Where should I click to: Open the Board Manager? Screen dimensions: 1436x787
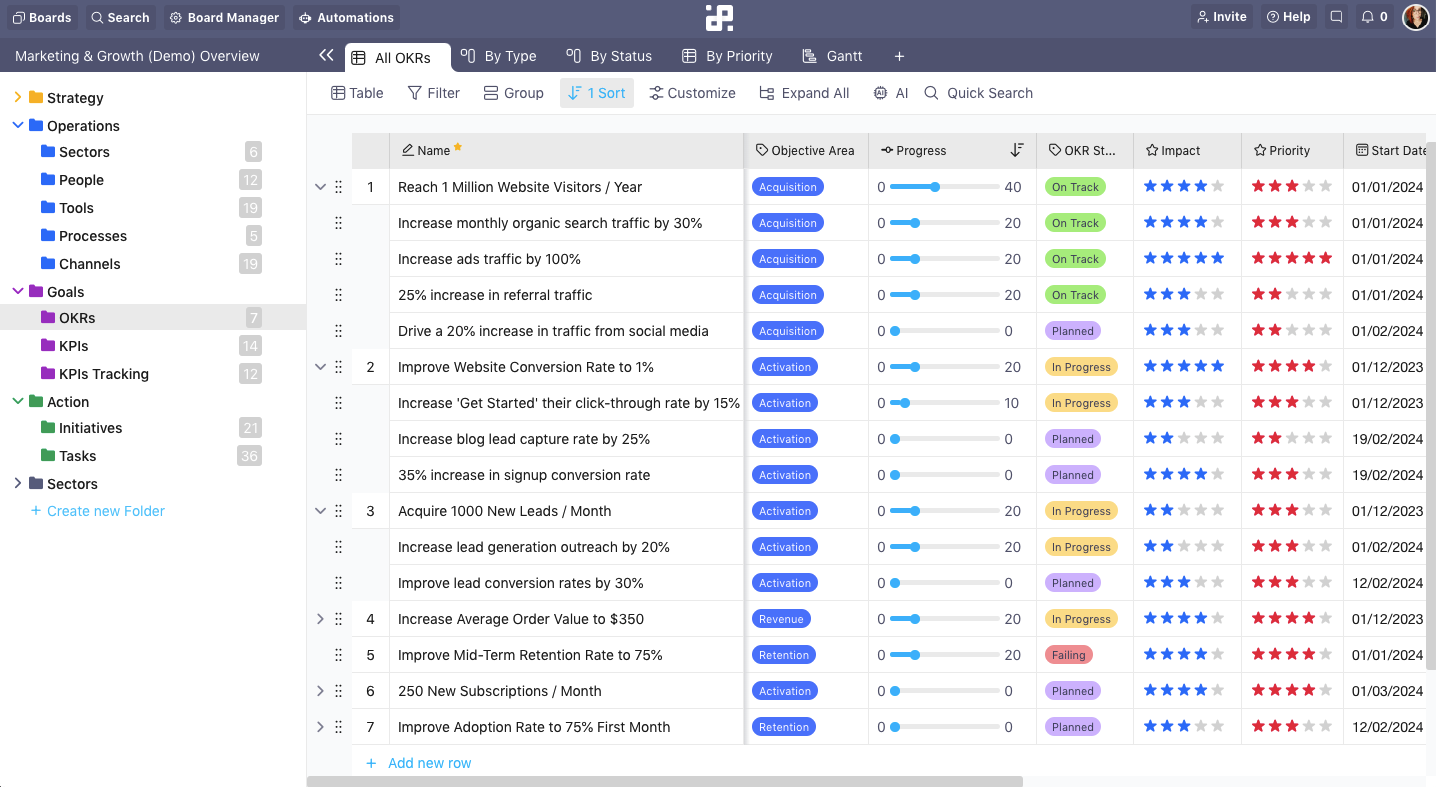click(x=223, y=17)
